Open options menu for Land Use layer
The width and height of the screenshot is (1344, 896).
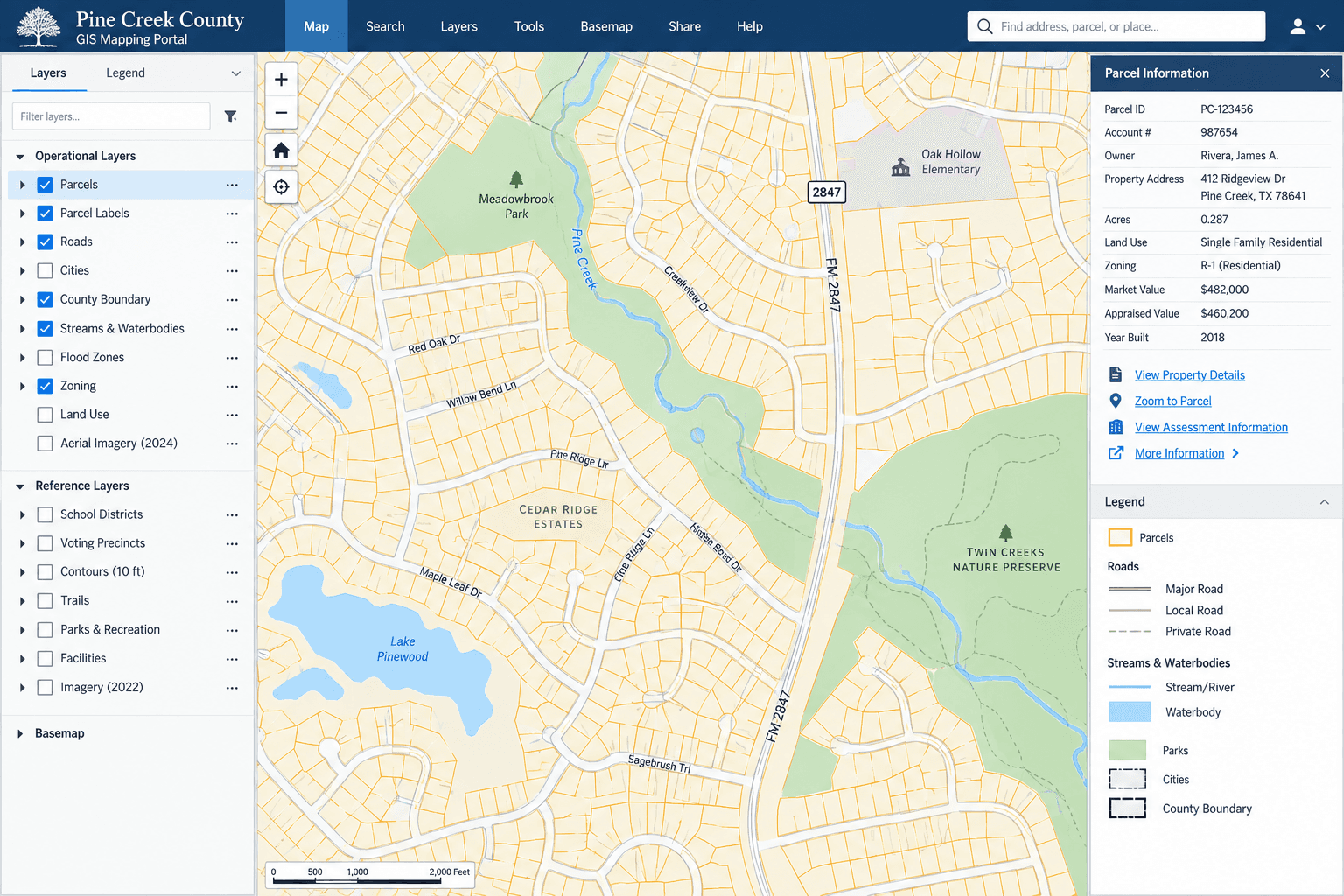pos(232,415)
